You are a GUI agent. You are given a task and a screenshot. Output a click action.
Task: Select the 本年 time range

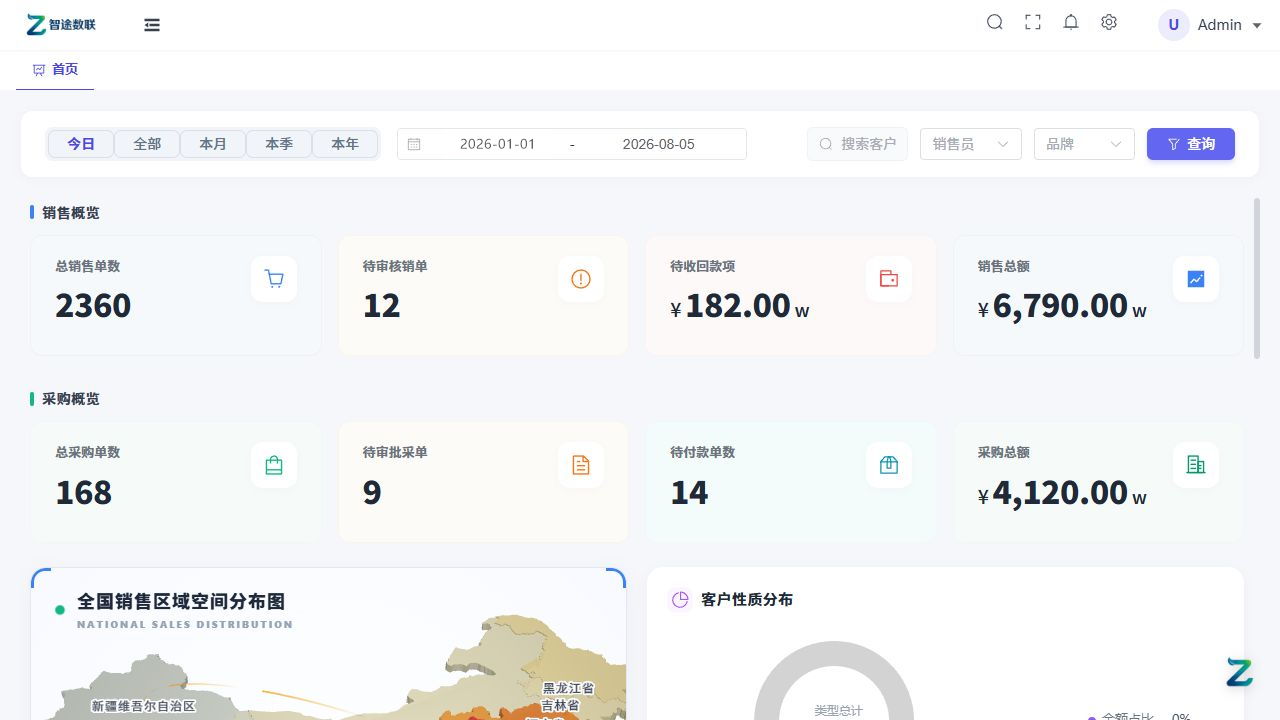coord(345,144)
